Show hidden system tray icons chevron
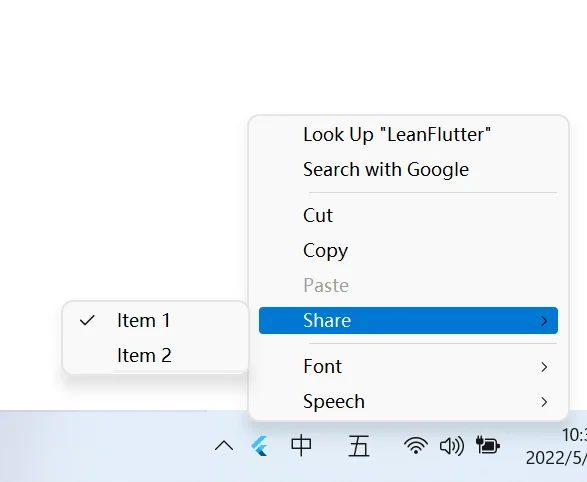587x482 pixels. tap(224, 446)
